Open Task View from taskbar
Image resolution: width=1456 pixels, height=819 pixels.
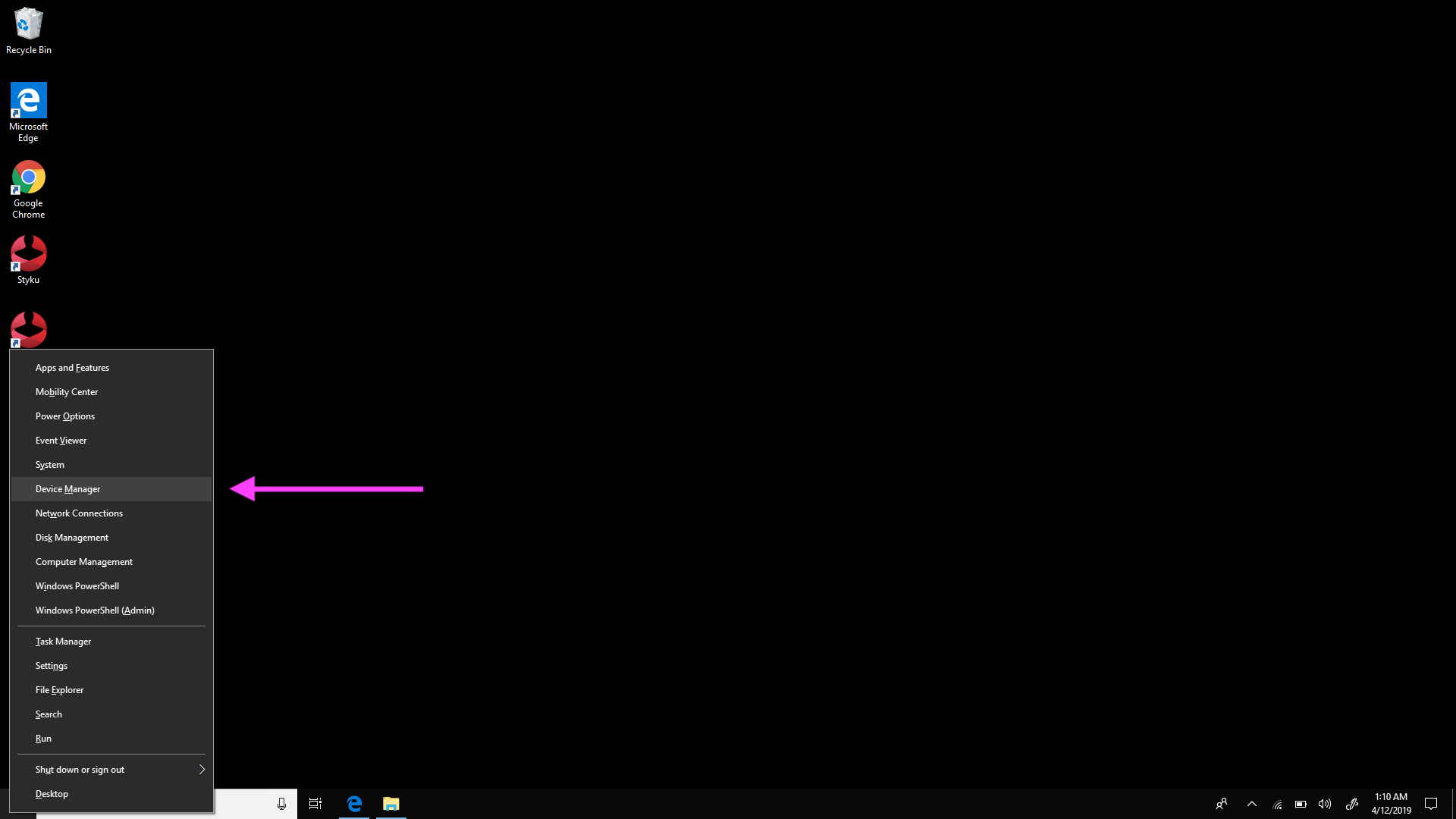315,804
